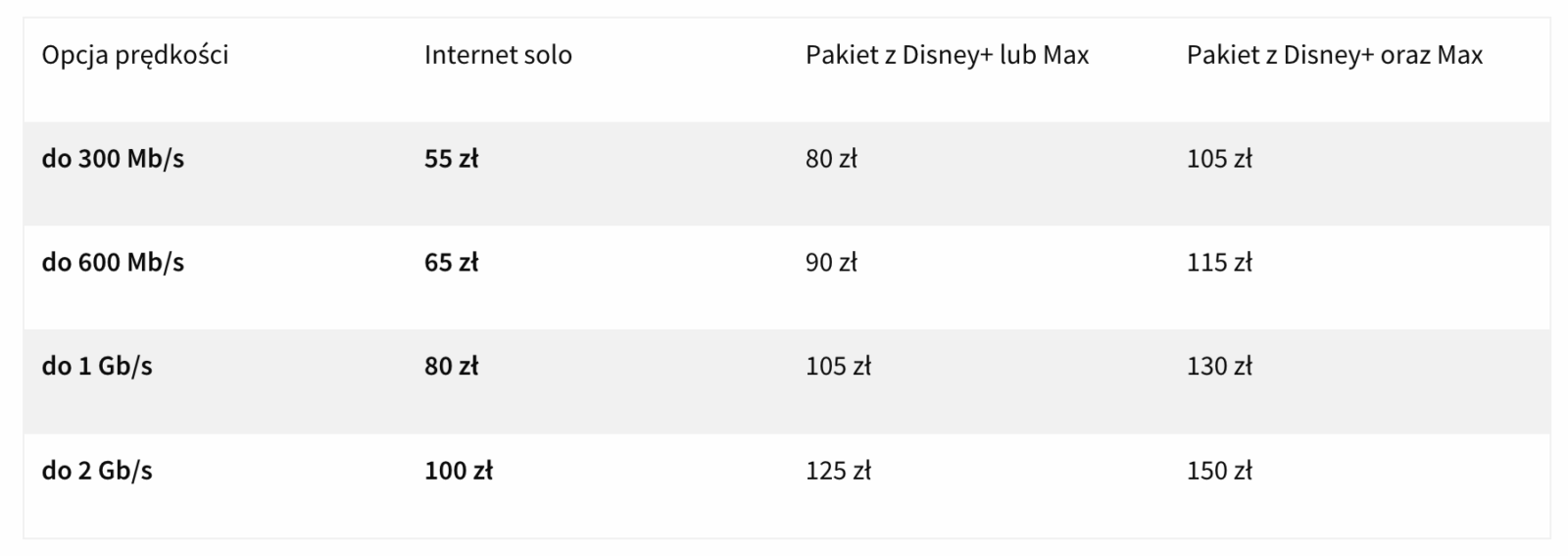Image resolution: width=1568 pixels, height=556 pixels.
Task: Click '80 zł' in the 300 Mb/s row
Action: (x=831, y=159)
